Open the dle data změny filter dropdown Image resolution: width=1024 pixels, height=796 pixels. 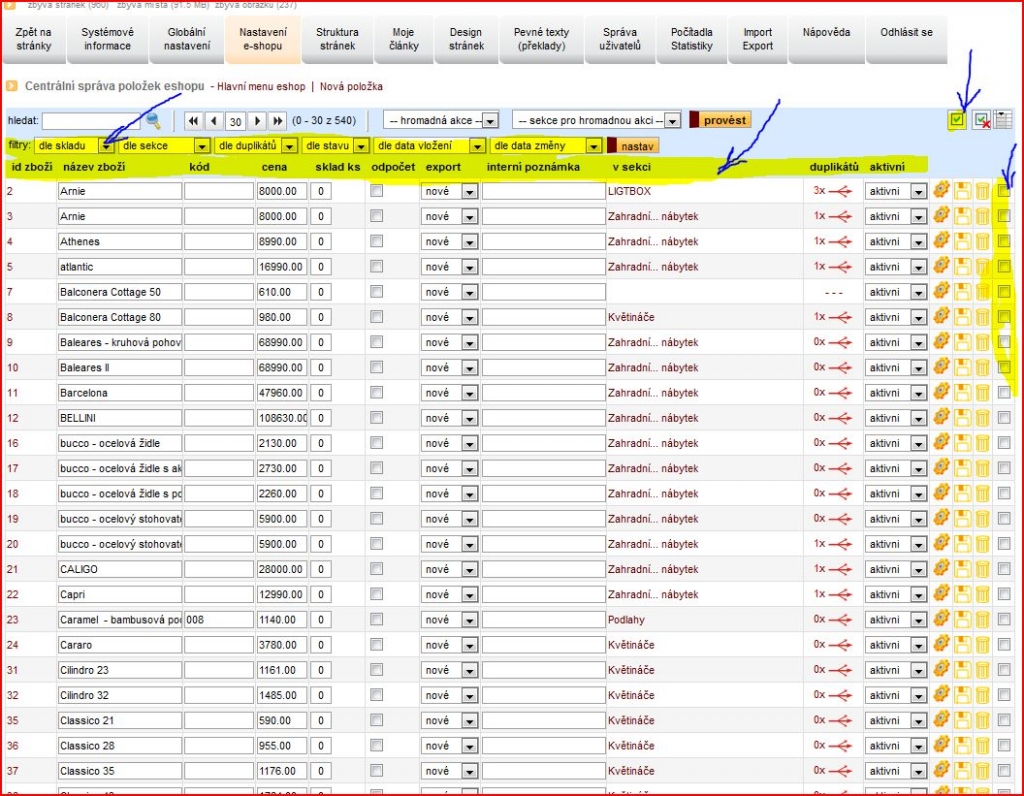click(x=546, y=146)
